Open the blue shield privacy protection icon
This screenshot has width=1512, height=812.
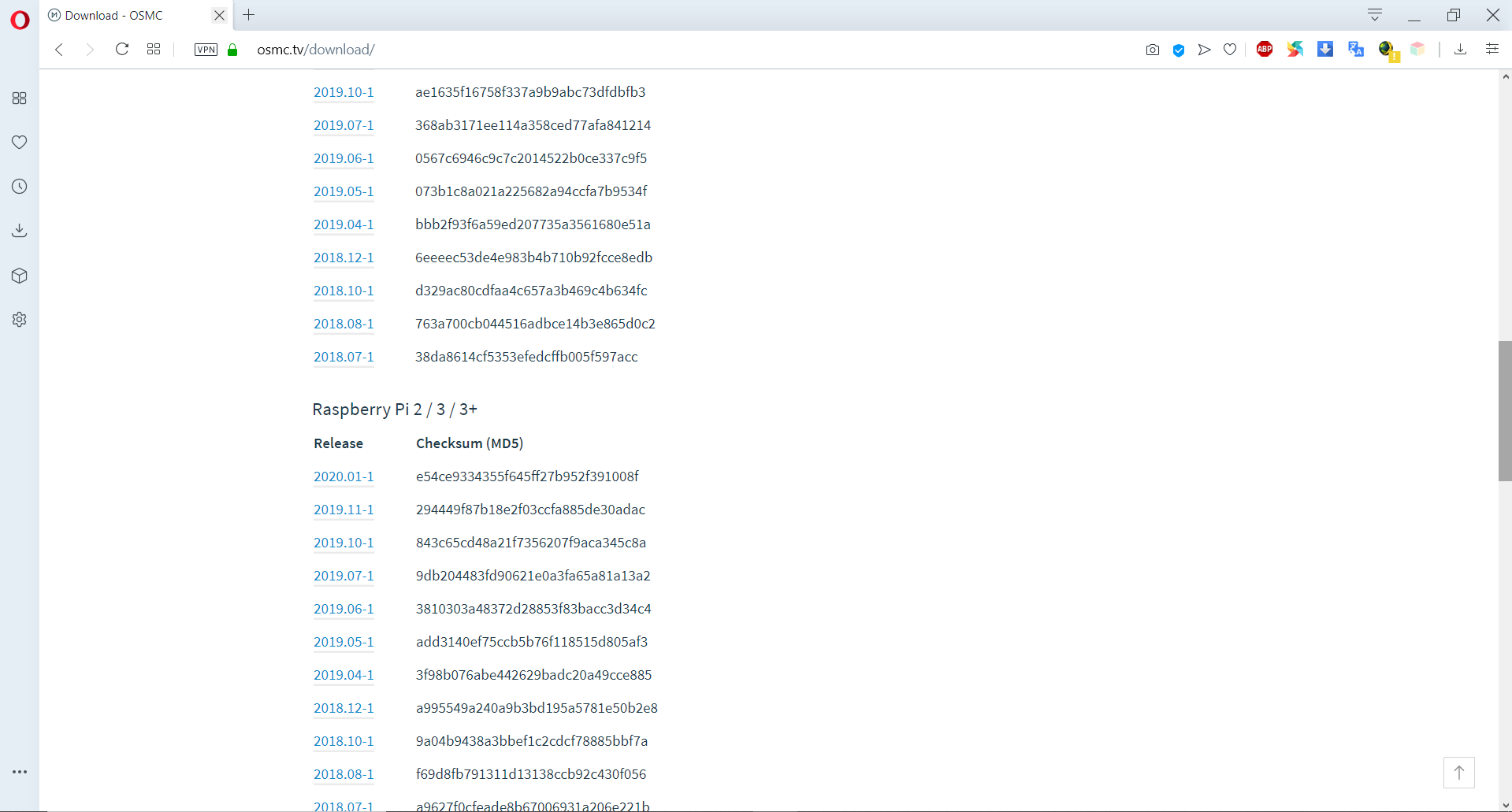click(x=1179, y=50)
